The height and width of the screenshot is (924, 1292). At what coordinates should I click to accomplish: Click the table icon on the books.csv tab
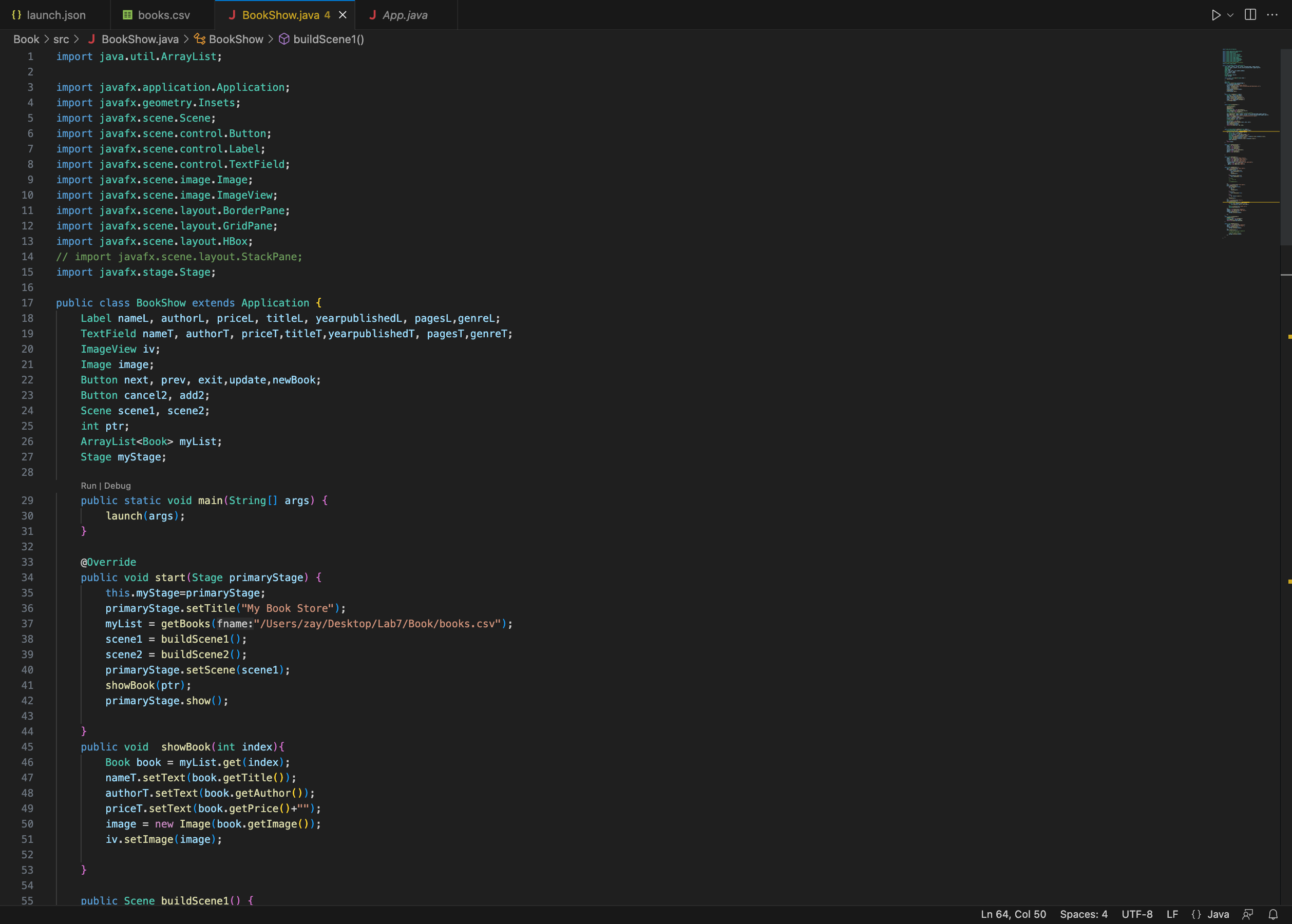[x=127, y=15]
